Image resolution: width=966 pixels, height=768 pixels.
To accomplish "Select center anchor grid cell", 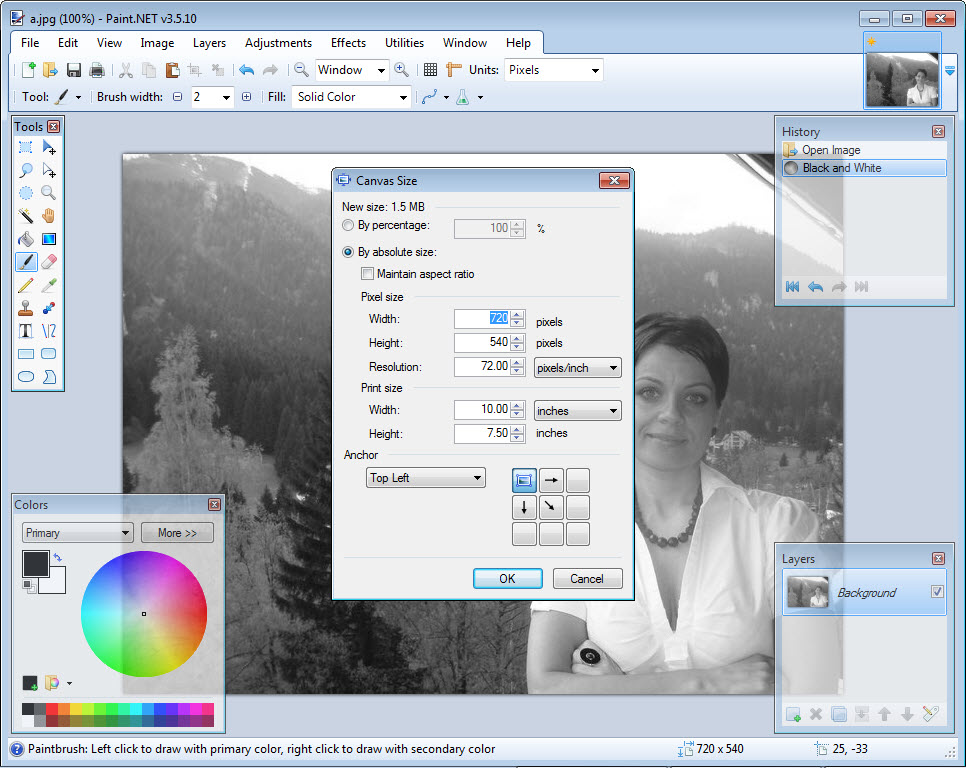I will tap(551, 507).
